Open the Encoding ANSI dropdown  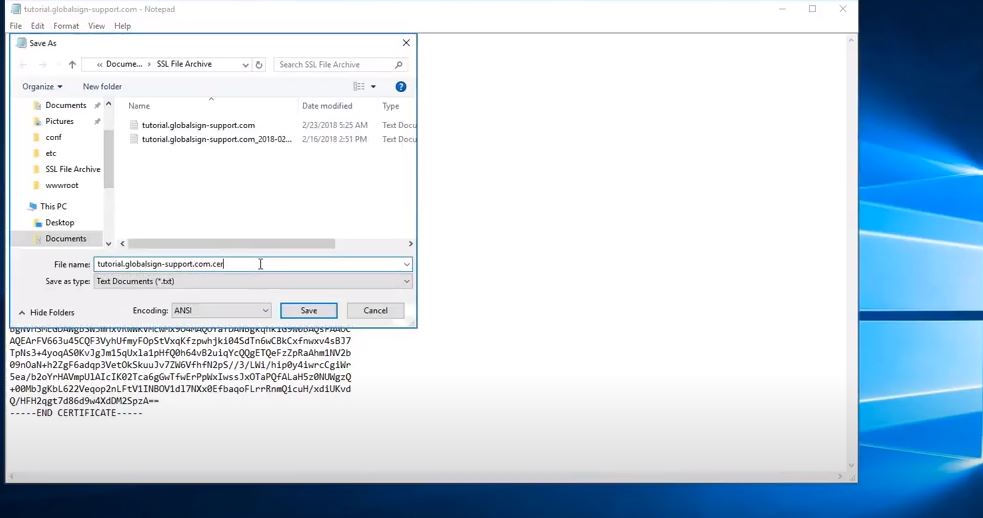pos(221,310)
